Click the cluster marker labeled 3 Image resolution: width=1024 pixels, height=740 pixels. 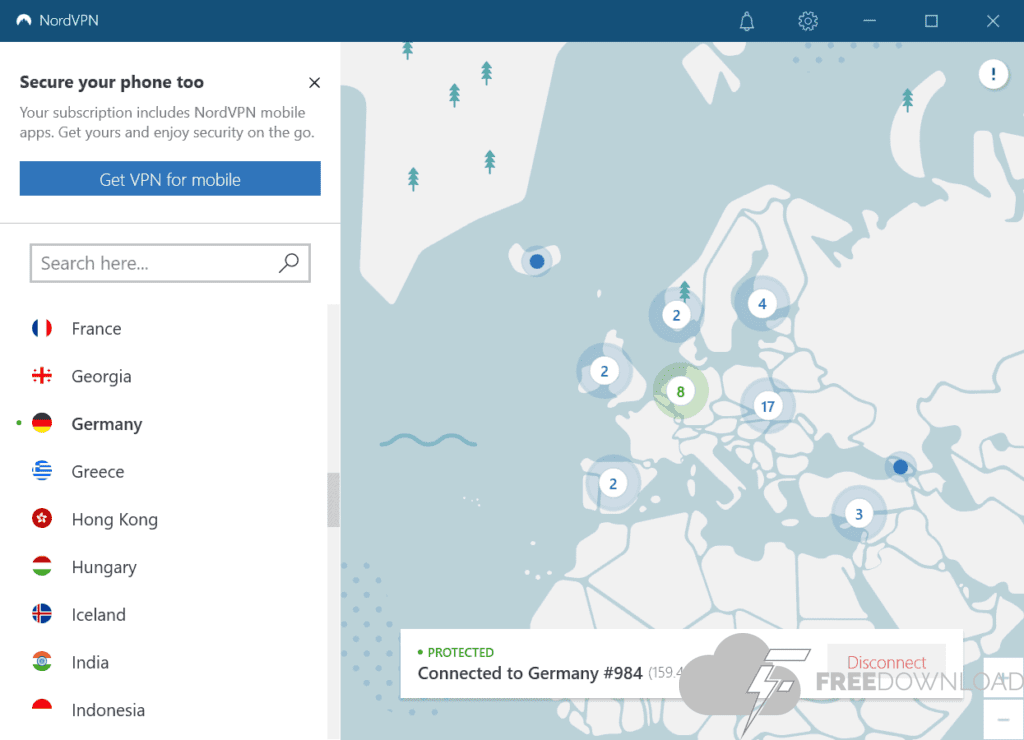(x=858, y=514)
